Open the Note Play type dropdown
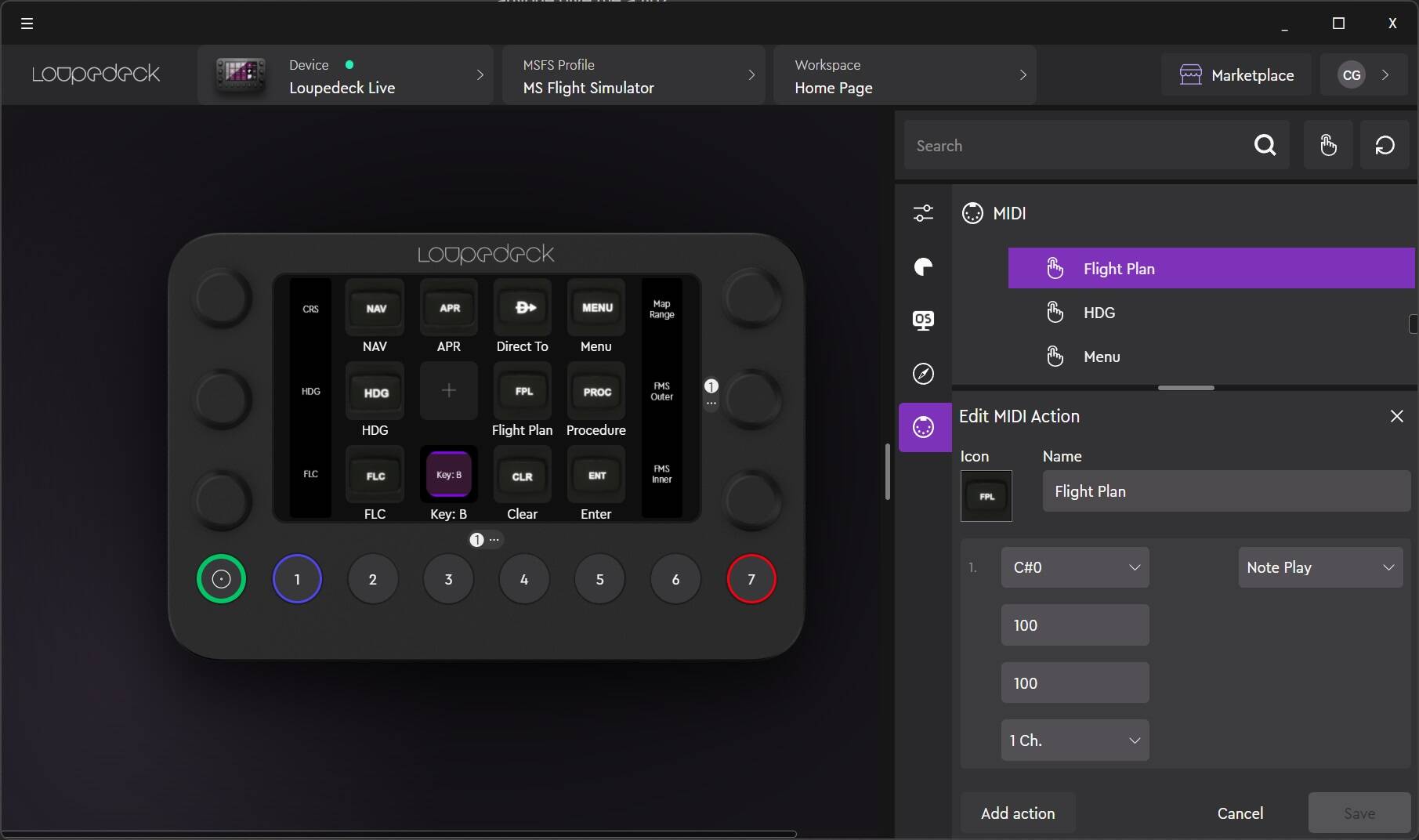1419x840 pixels. 1320,567
